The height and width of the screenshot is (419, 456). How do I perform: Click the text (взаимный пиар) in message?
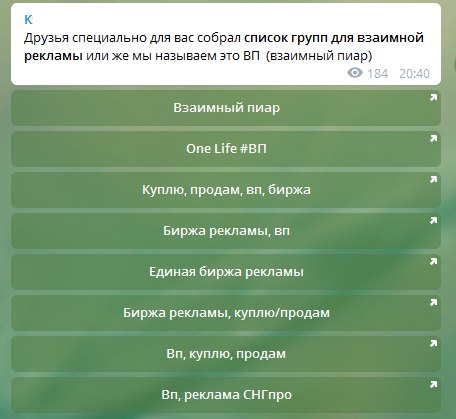pyautogui.click(x=319, y=56)
